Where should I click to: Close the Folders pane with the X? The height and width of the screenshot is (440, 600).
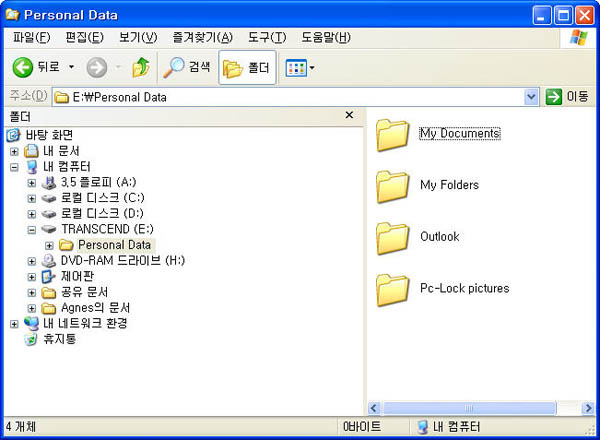pyautogui.click(x=349, y=115)
